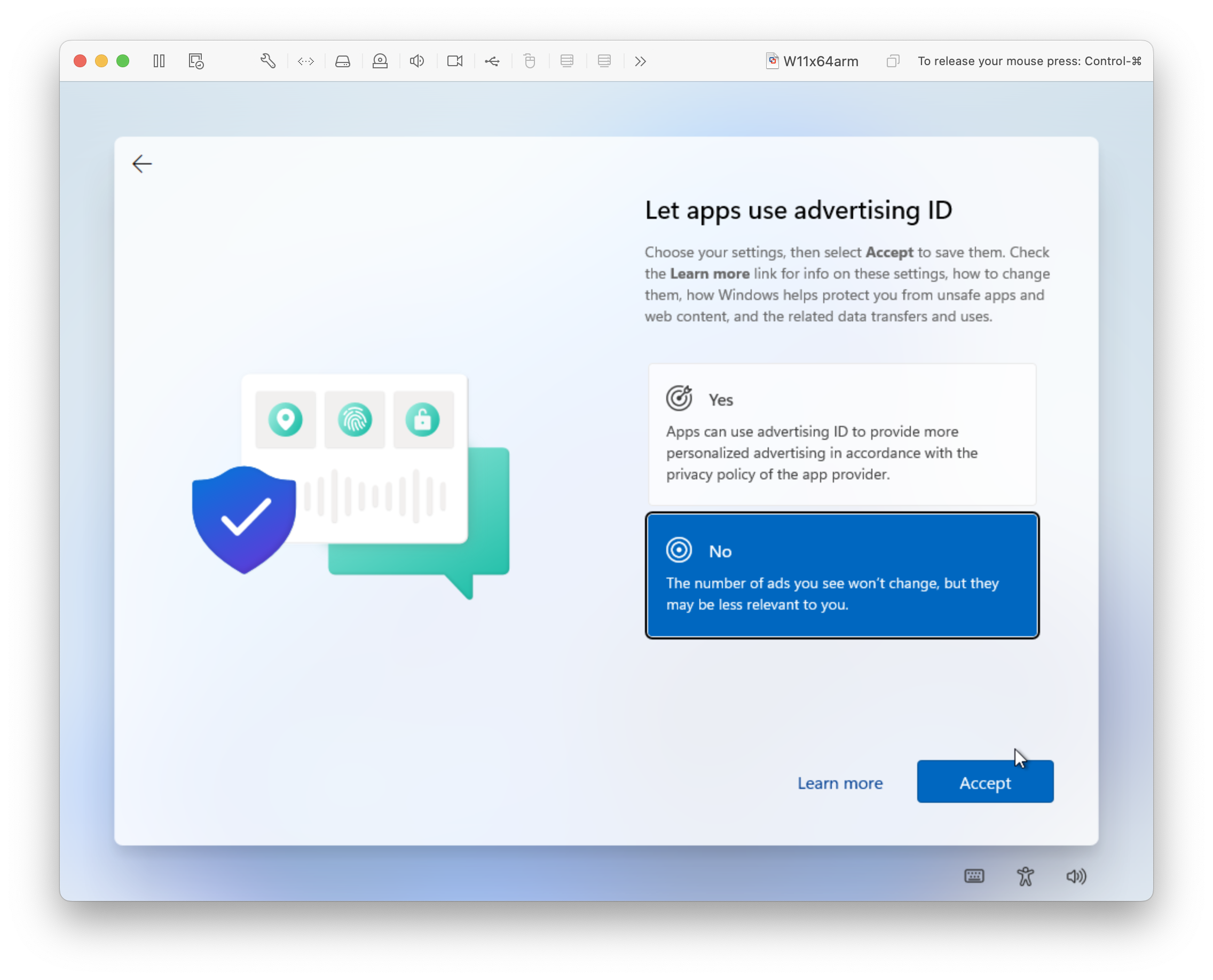Select No to disable advertising ID
1213x980 pixels.
[x=841, y=575]
